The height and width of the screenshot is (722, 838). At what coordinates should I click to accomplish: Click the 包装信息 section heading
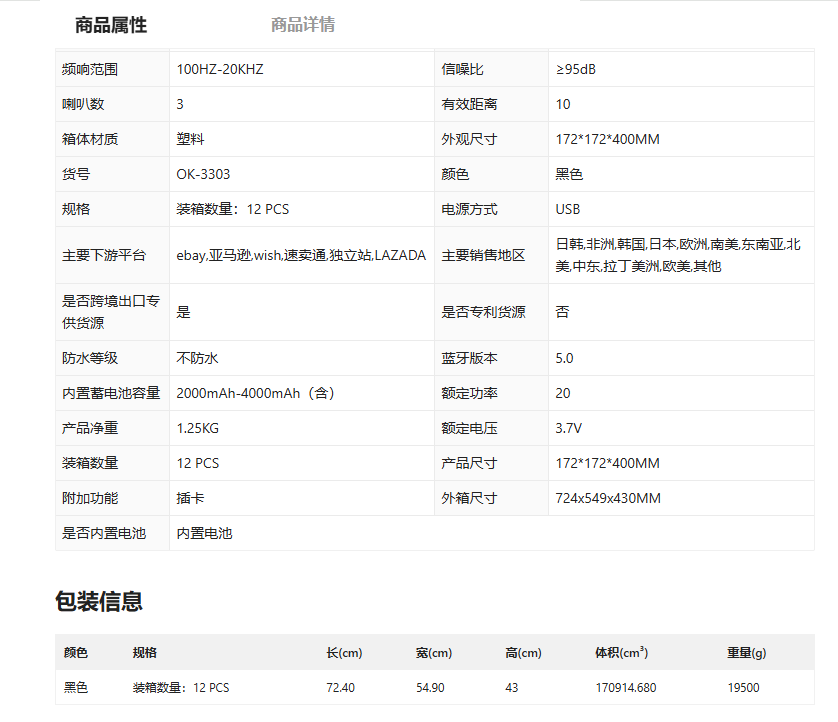tap(98, 601)
